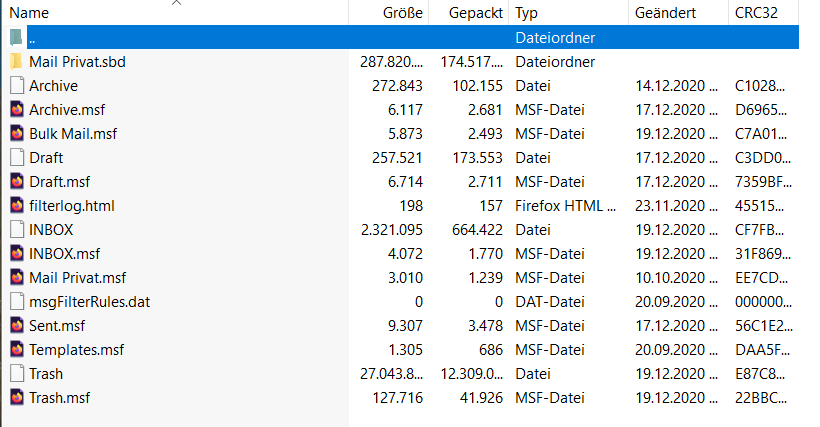This screenshot has width=820, height=427.
Task: Click the blank Draft file icon
Action: (16, 158)
